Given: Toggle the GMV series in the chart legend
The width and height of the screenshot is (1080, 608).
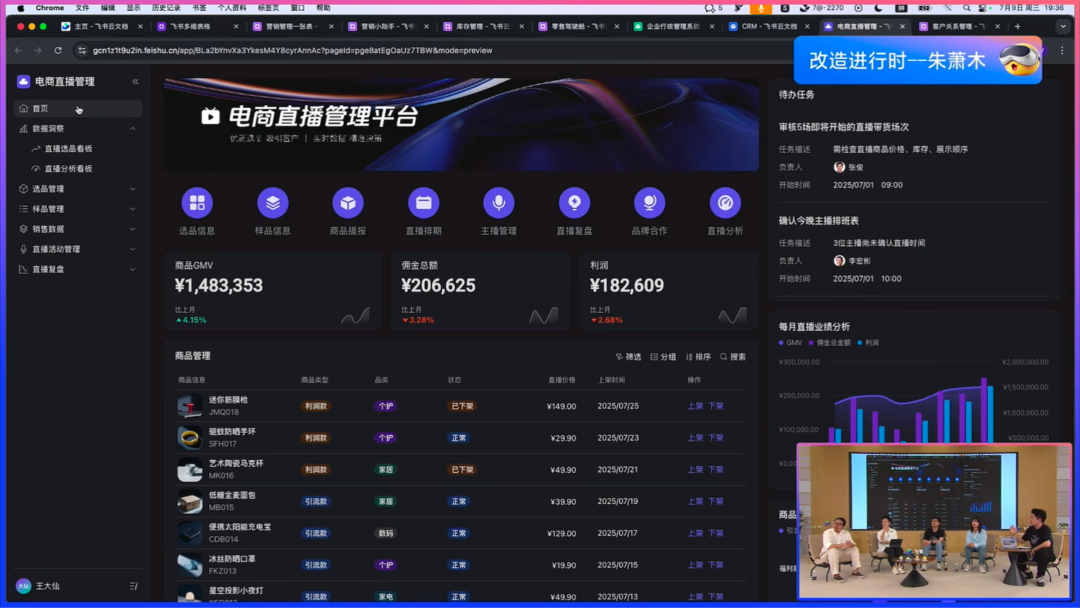Looking at the screenshot, I should [790, 342].
